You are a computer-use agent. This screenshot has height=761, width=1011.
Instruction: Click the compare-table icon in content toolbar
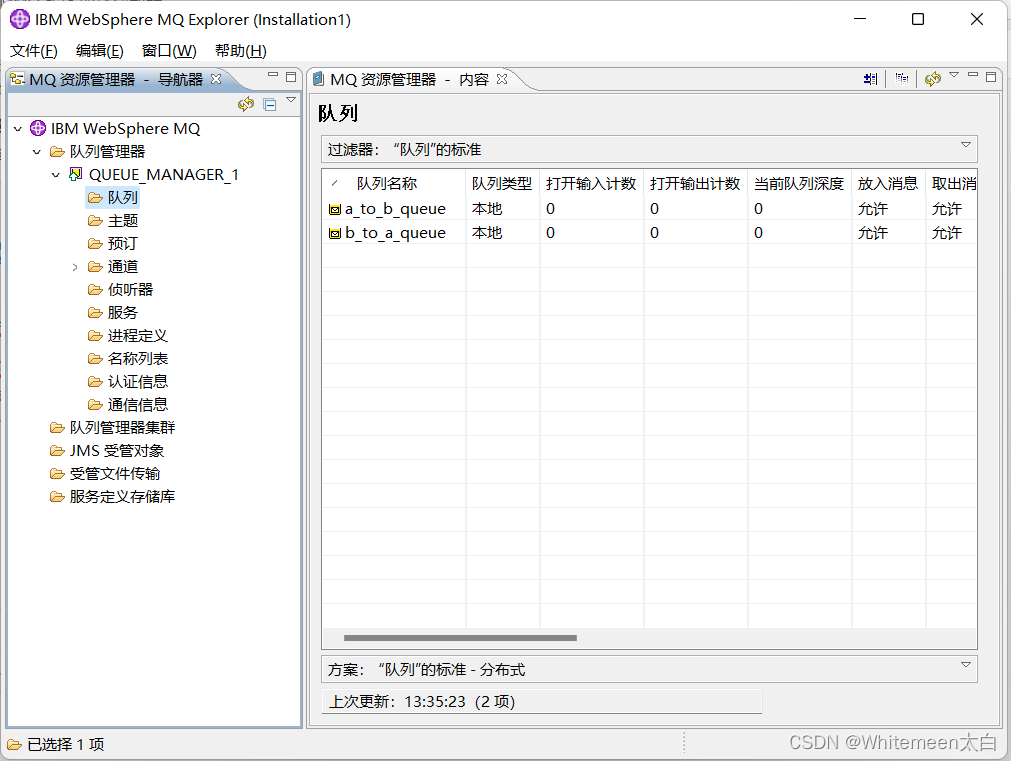[x=870, y=79]
